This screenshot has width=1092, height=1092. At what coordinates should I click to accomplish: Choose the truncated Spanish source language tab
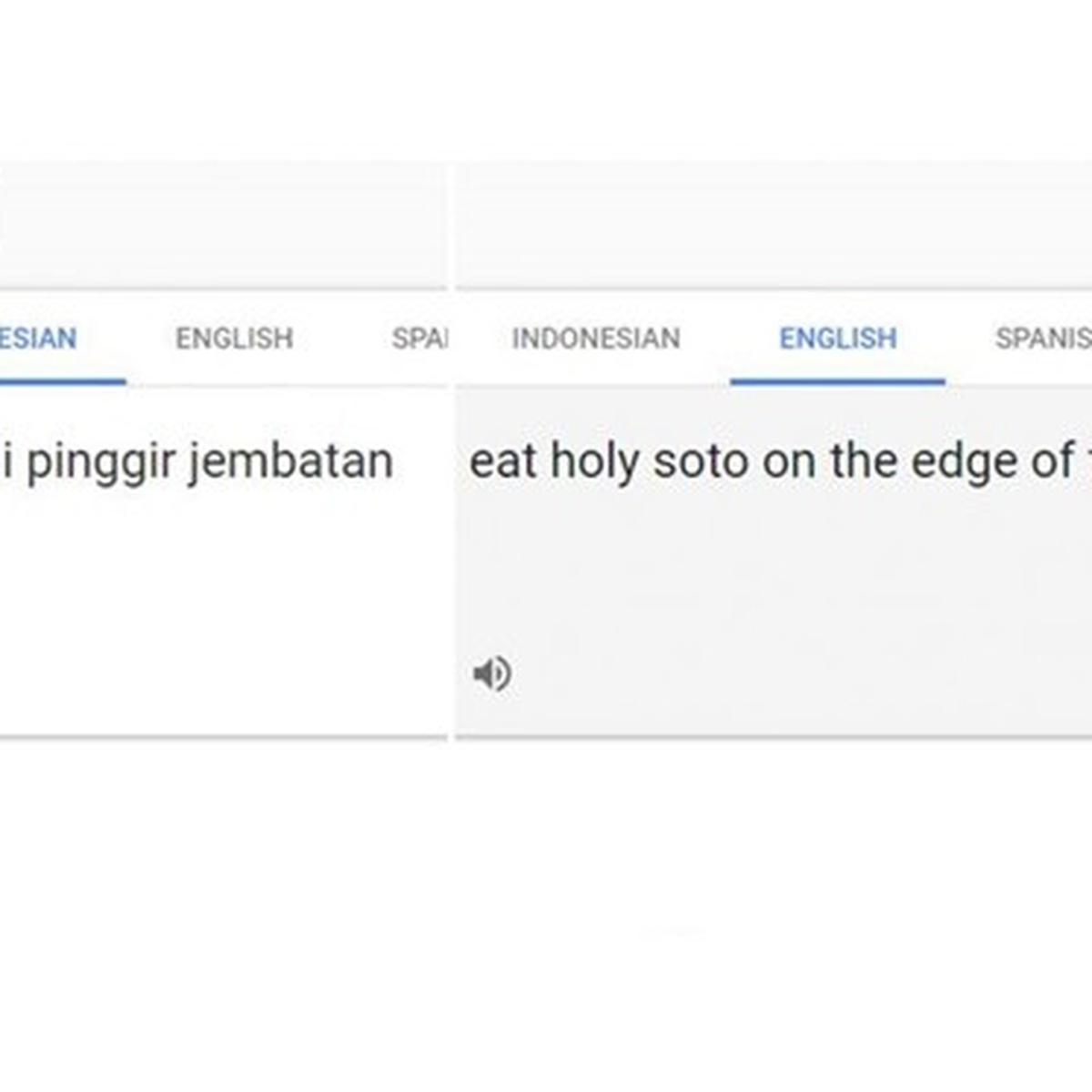click(x=419, y=339)
